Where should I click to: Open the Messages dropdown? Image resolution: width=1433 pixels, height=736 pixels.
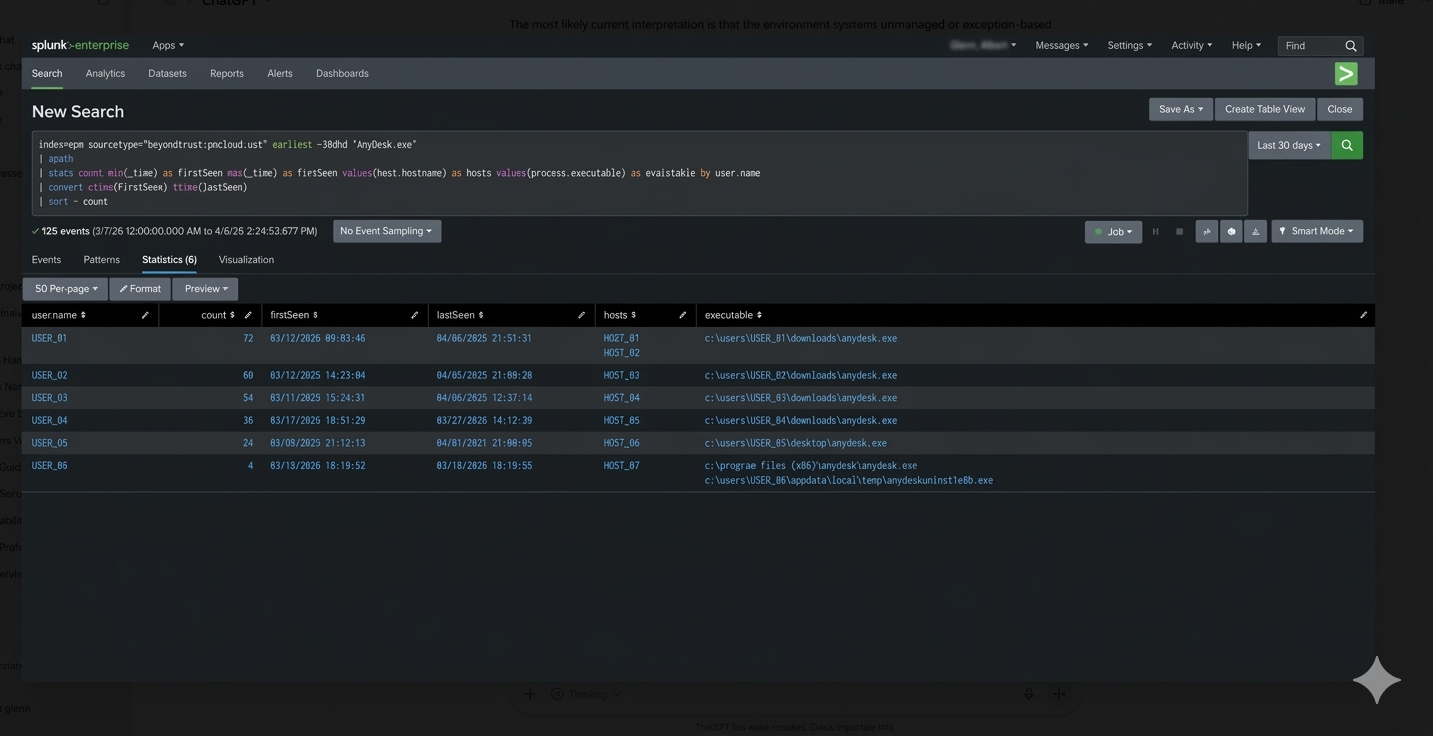click(1061, 45)
